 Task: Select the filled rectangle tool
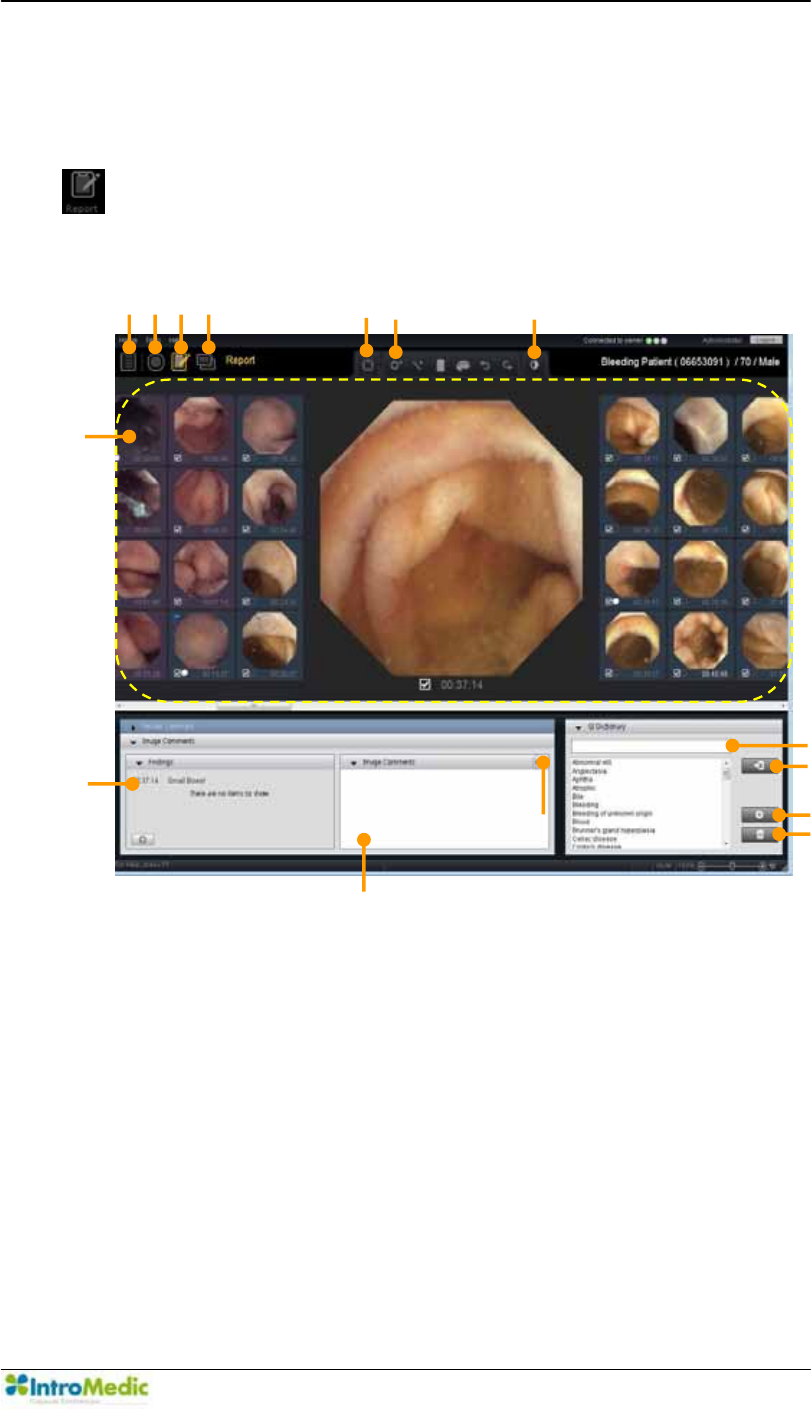(441, 365)
